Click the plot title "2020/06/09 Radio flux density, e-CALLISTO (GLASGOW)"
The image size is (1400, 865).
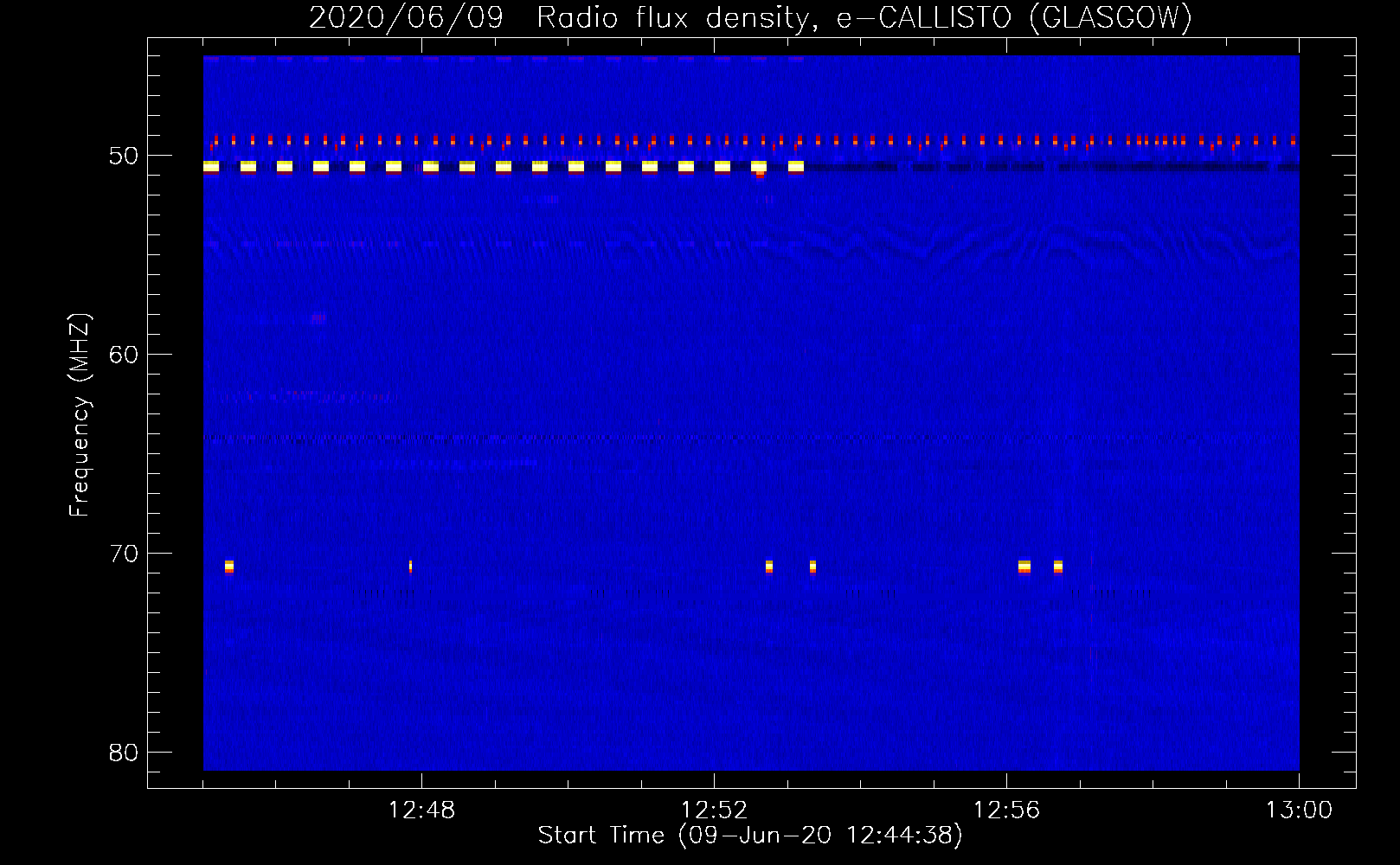tap(750, 17)
